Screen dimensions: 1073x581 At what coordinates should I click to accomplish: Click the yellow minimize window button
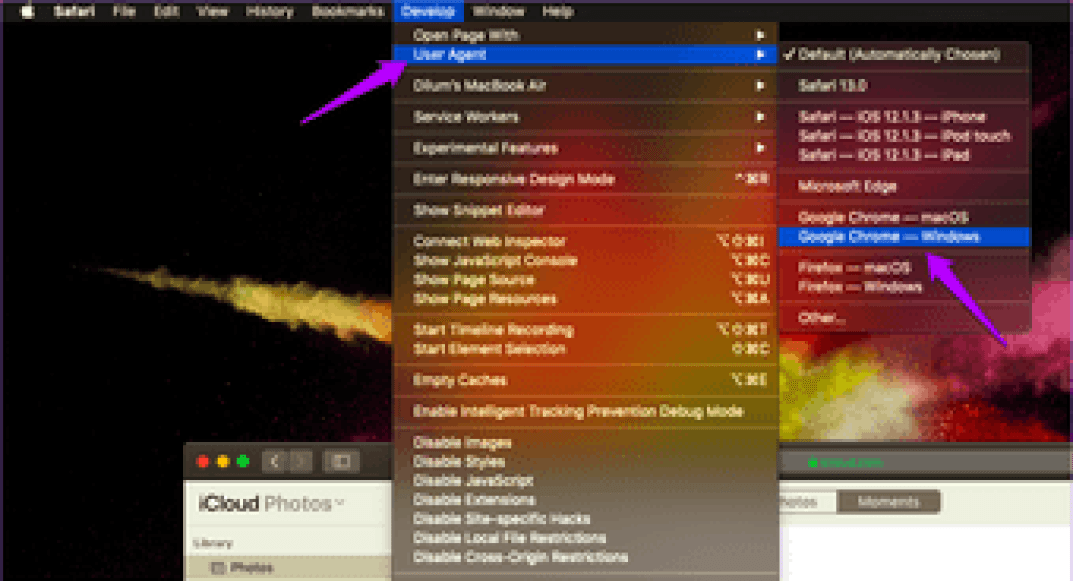tap(222, 462)
